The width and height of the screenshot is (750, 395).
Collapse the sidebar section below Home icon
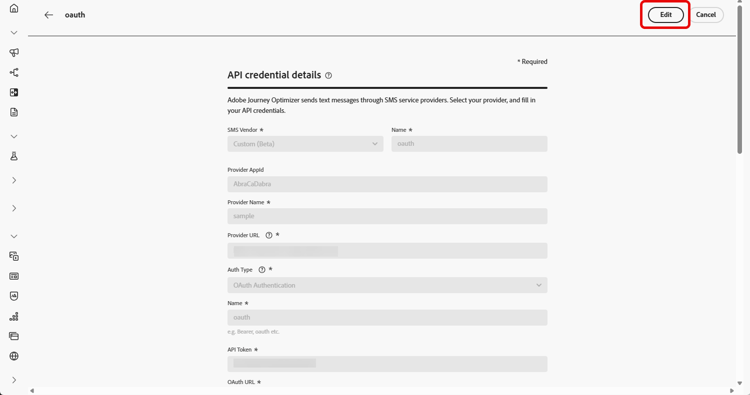(x=14, y=33)
